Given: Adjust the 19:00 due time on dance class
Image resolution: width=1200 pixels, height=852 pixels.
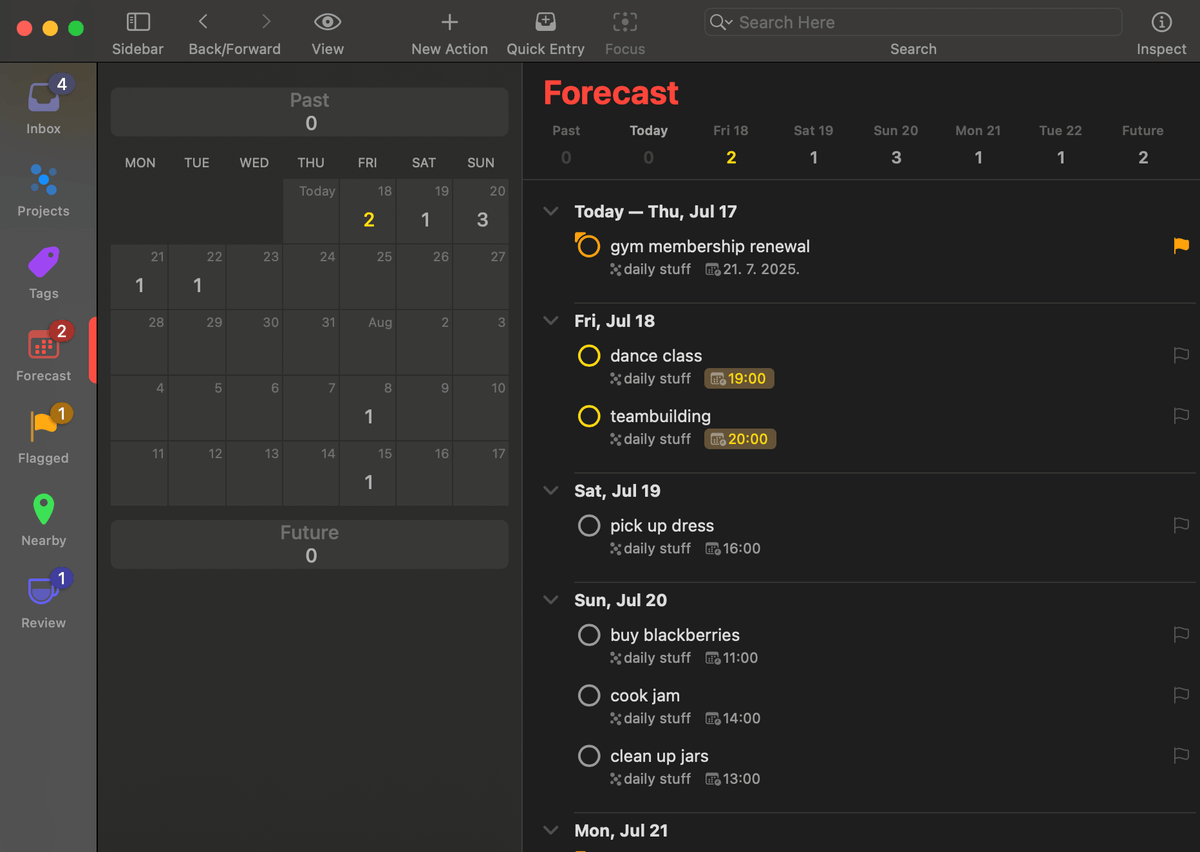Looking at the screenshot, I should coord(738,378).
